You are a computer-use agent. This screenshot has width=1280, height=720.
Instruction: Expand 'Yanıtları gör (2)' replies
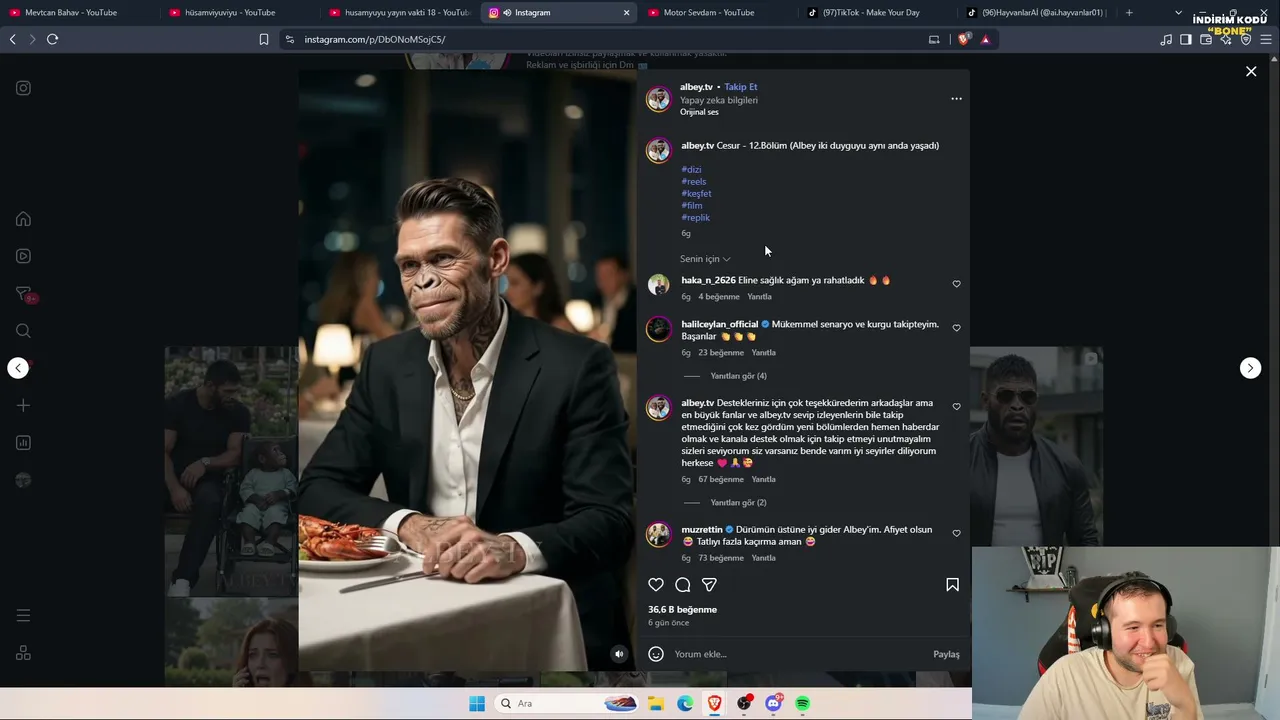click(738, 503)
